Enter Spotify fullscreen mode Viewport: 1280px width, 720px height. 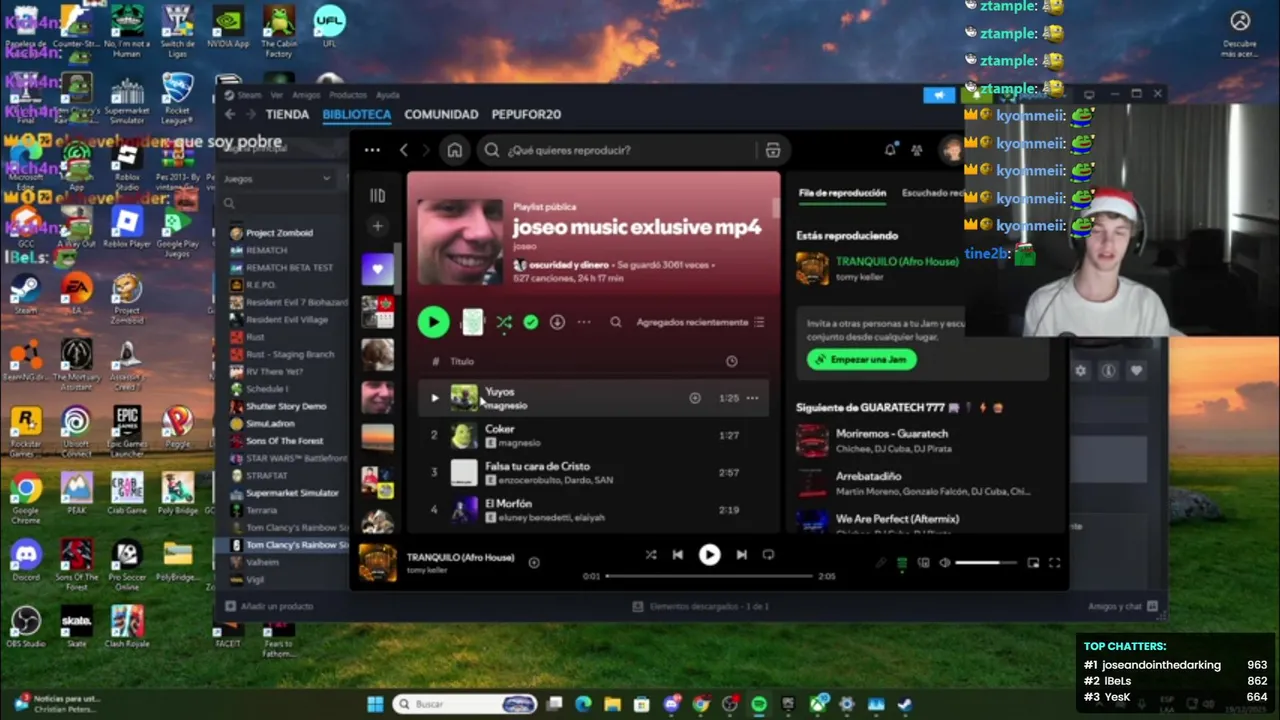pyautogui.click(x=1054, y=563)
